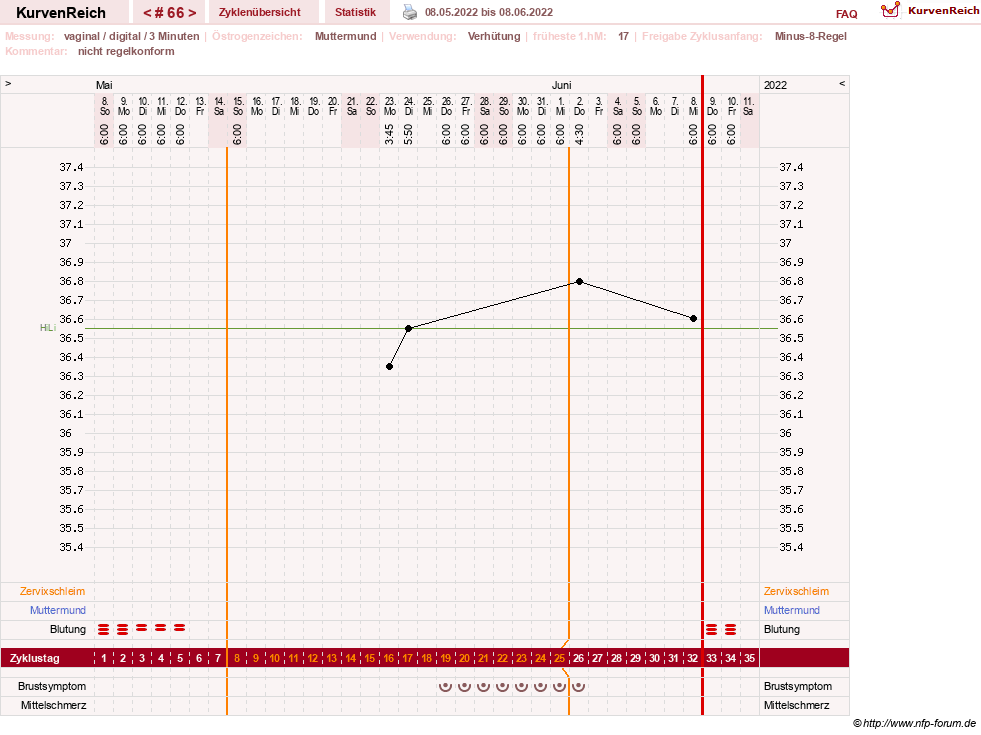Click the temperature point at 36.35 on day 16
Screen dimensions: 981x735
(x=389, y=367)
